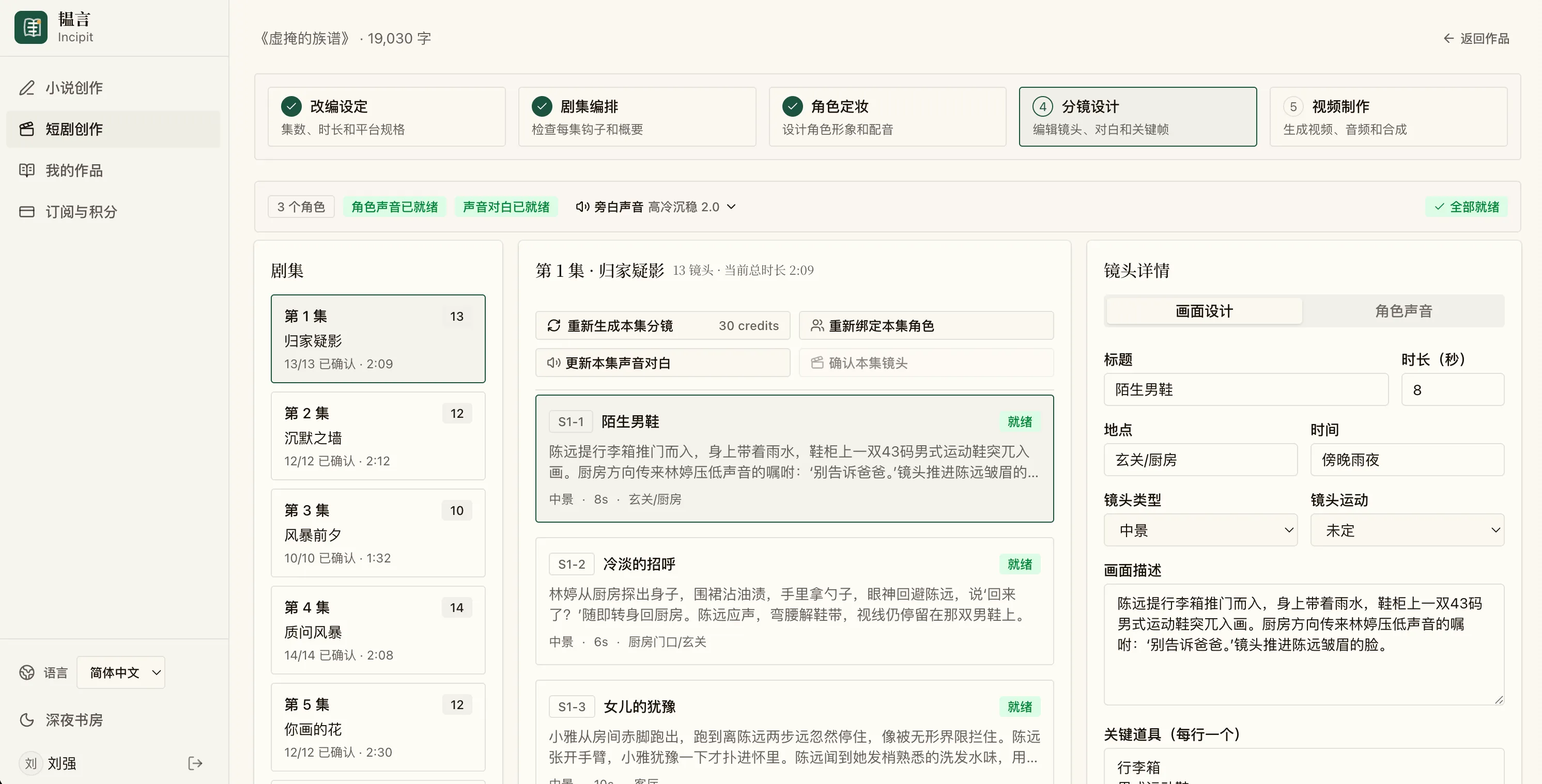Click the users icon on 重新绑定本集角色
Image resolution: width=1542 pixels, height=784 pixels.
[817, 325]
